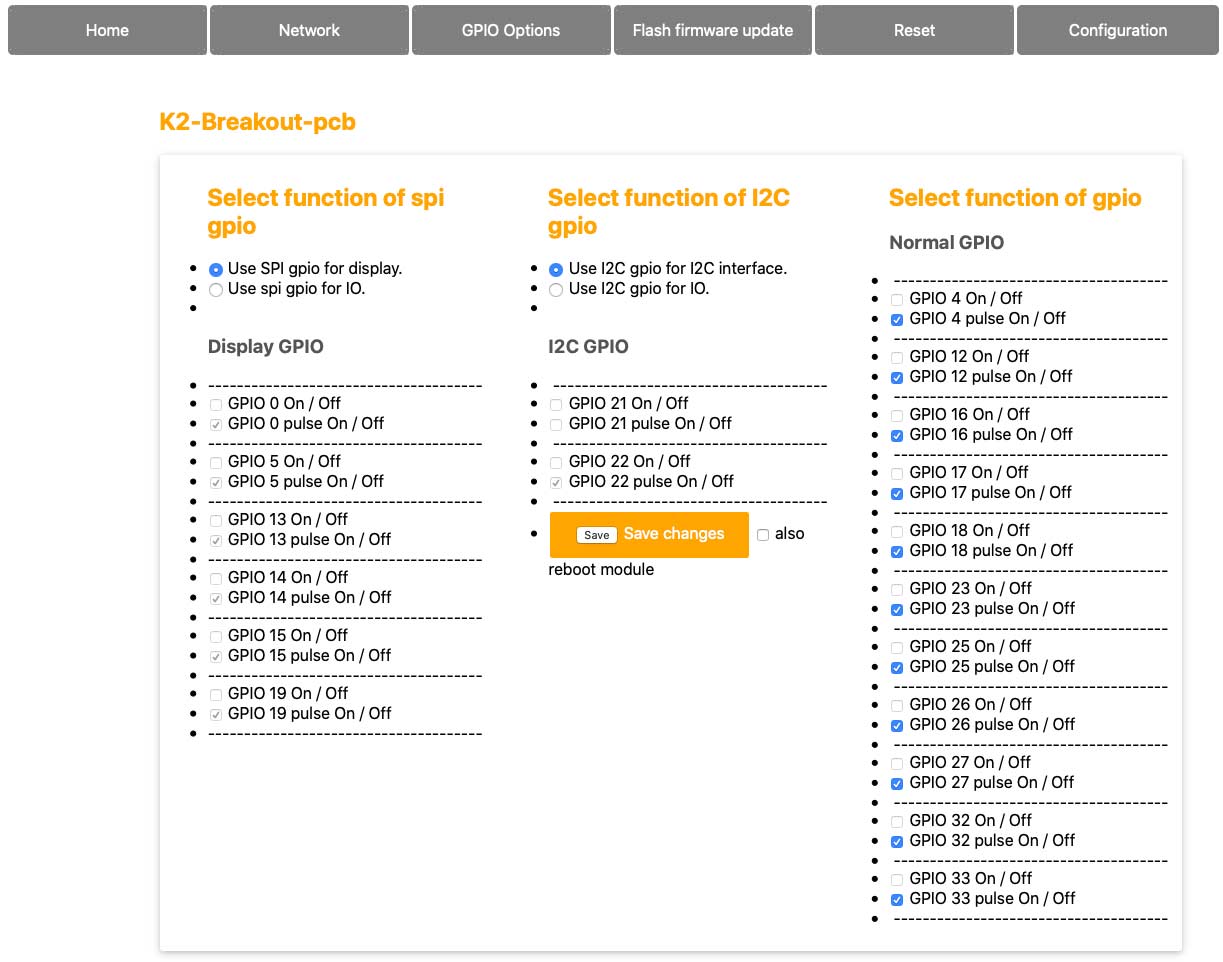The width and height of the screenshot is (1223, 962).
Task: Uncheck GPIO 17 pulse On / Off
Action: pyautogui.click(x=896, y=493)
